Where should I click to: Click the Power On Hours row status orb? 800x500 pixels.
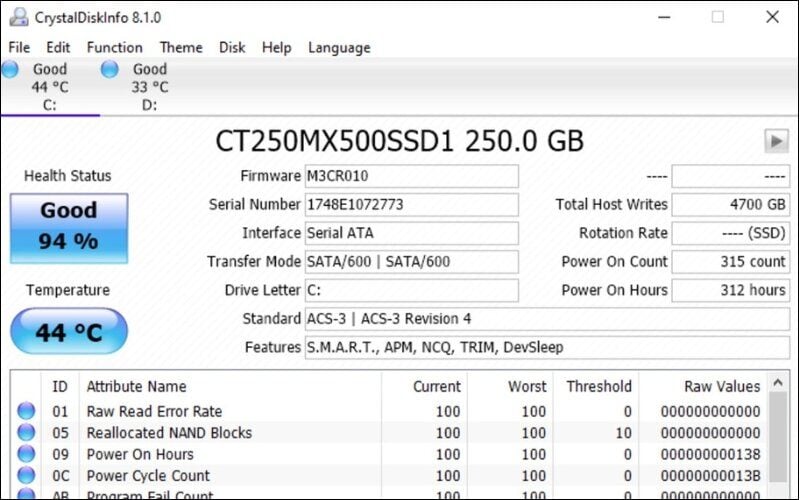point(26,454)
